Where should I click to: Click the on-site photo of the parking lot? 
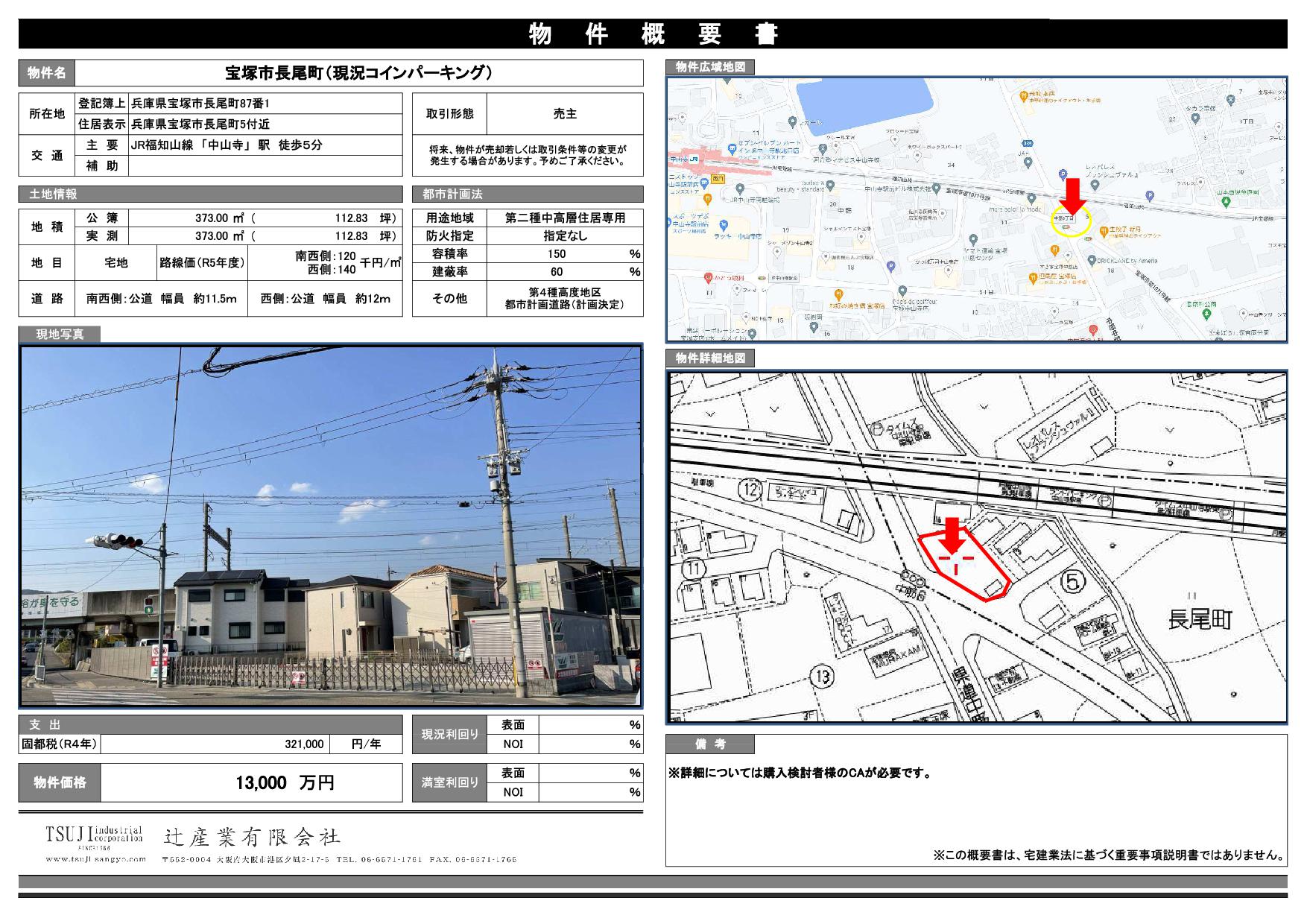click(330, 525)
